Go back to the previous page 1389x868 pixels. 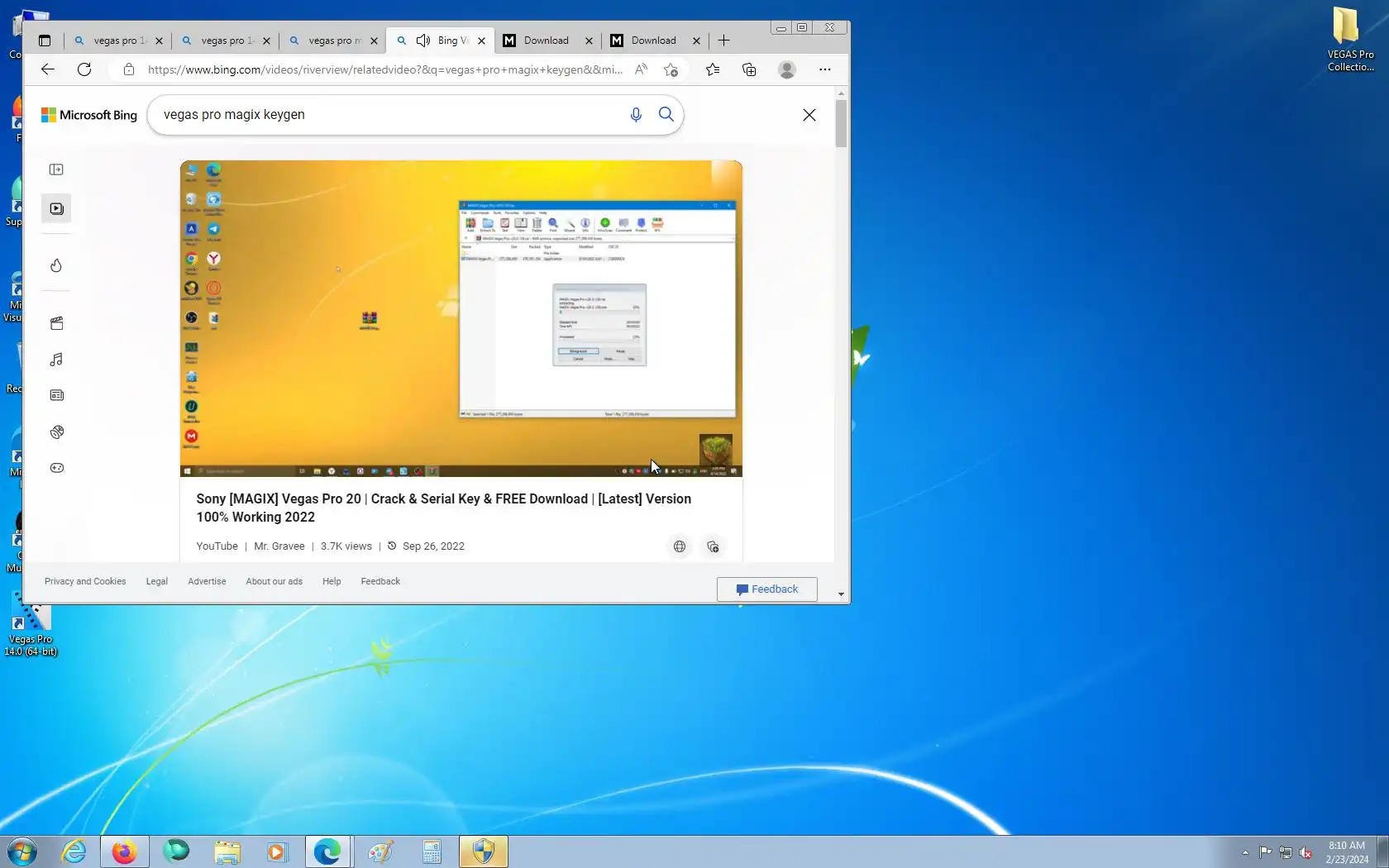tap(48, 69)
